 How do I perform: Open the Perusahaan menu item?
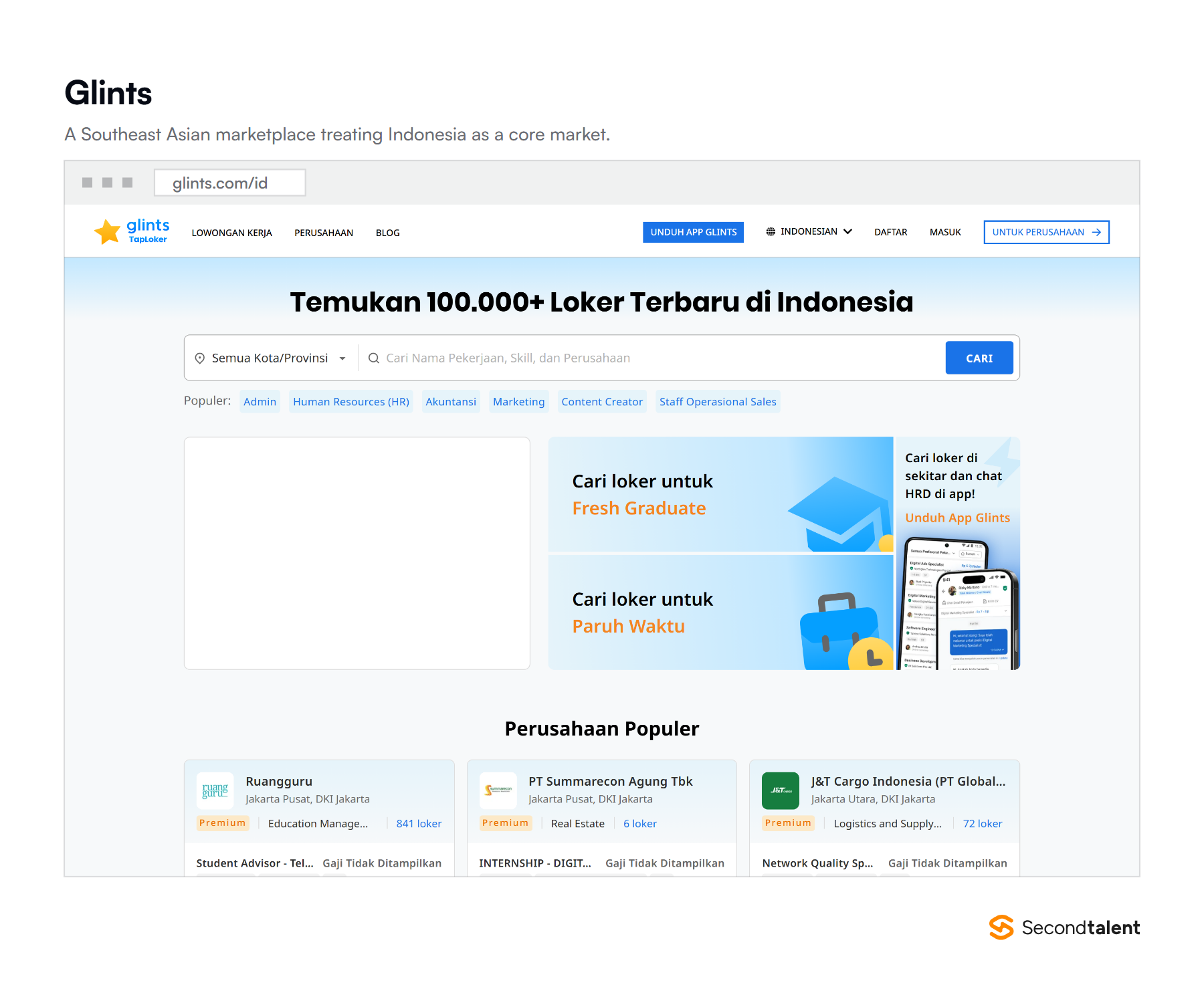tap(324, 233)
